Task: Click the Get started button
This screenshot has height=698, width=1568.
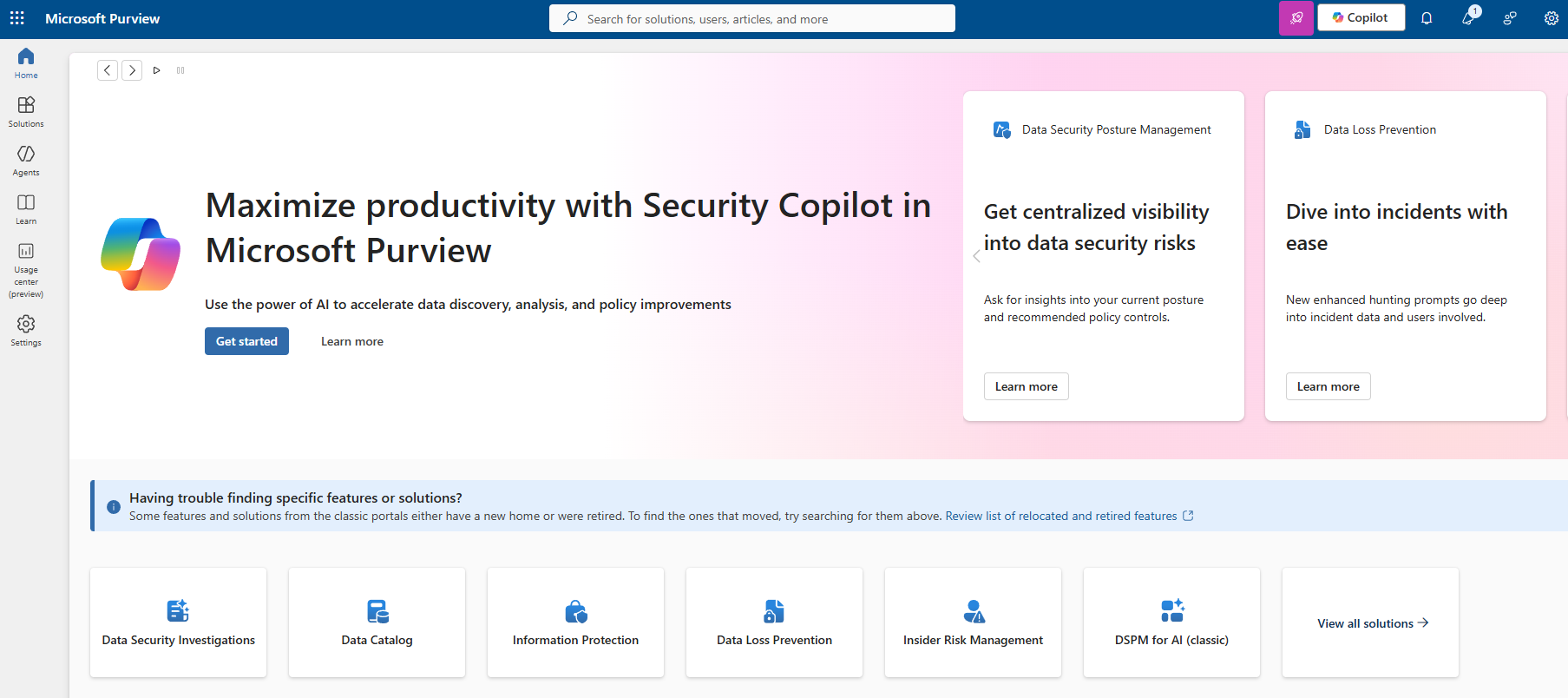Action: tap(246, 341)
